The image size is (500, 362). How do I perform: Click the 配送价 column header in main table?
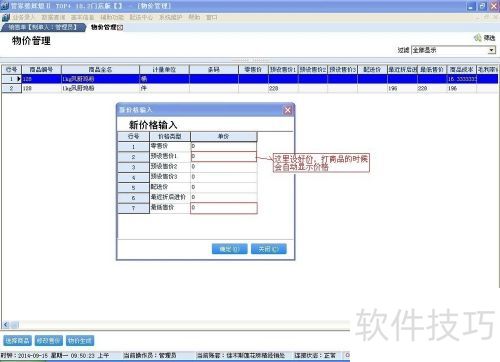[372, 70]
